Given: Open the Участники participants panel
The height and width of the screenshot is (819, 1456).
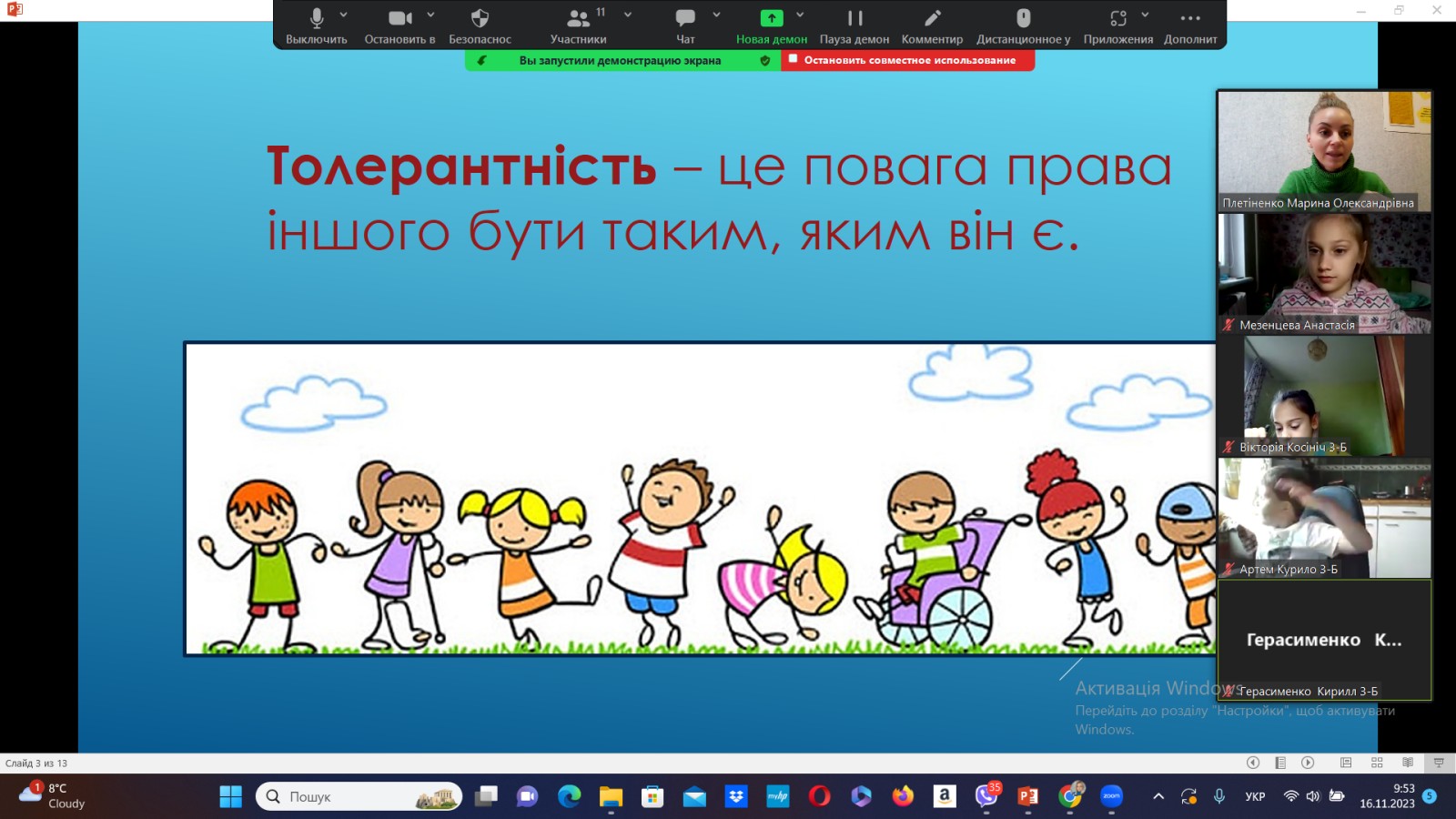Looking at the screenshot, I should (578, 25).
